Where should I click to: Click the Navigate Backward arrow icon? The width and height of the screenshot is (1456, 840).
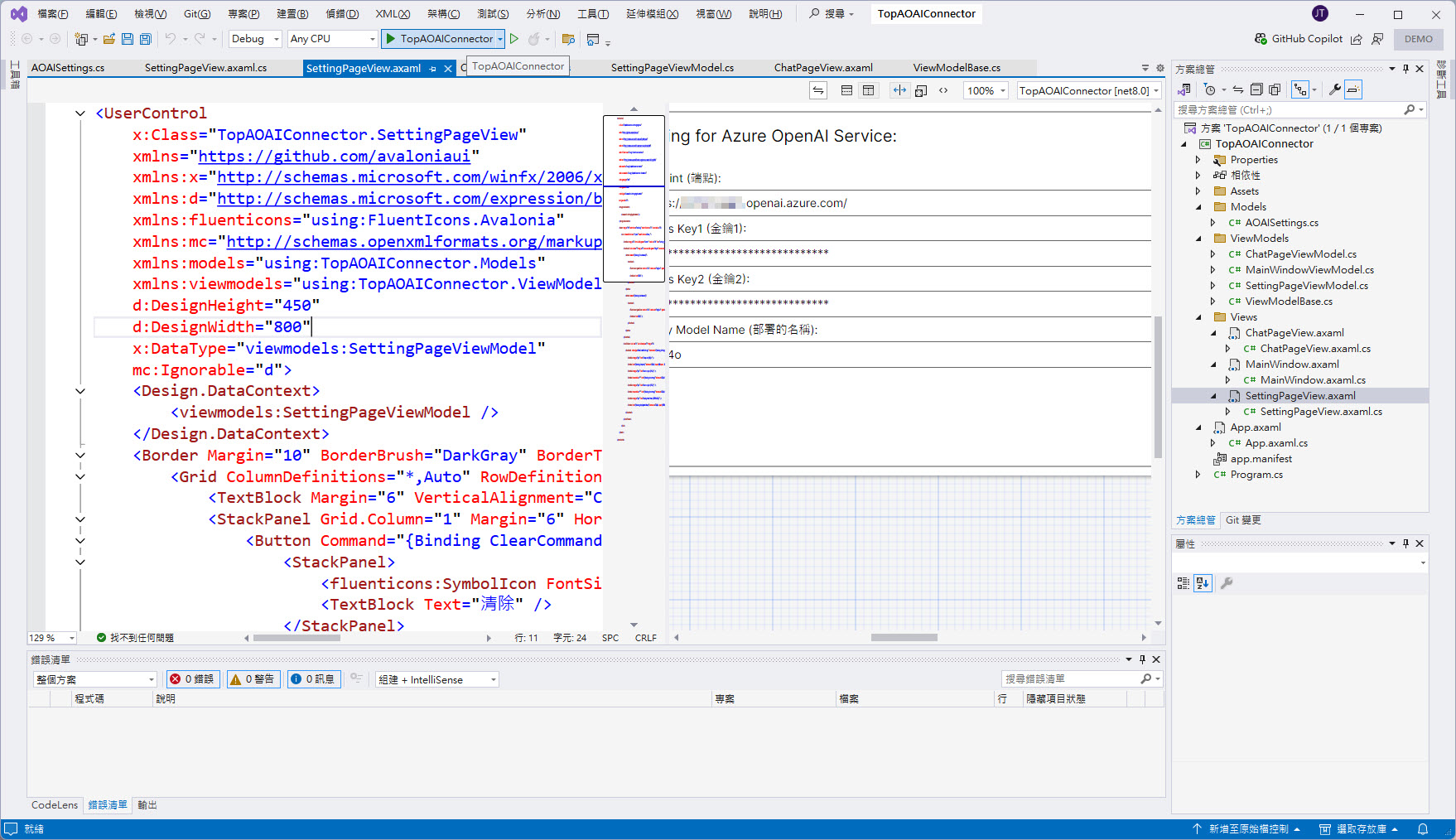[27, 39]
